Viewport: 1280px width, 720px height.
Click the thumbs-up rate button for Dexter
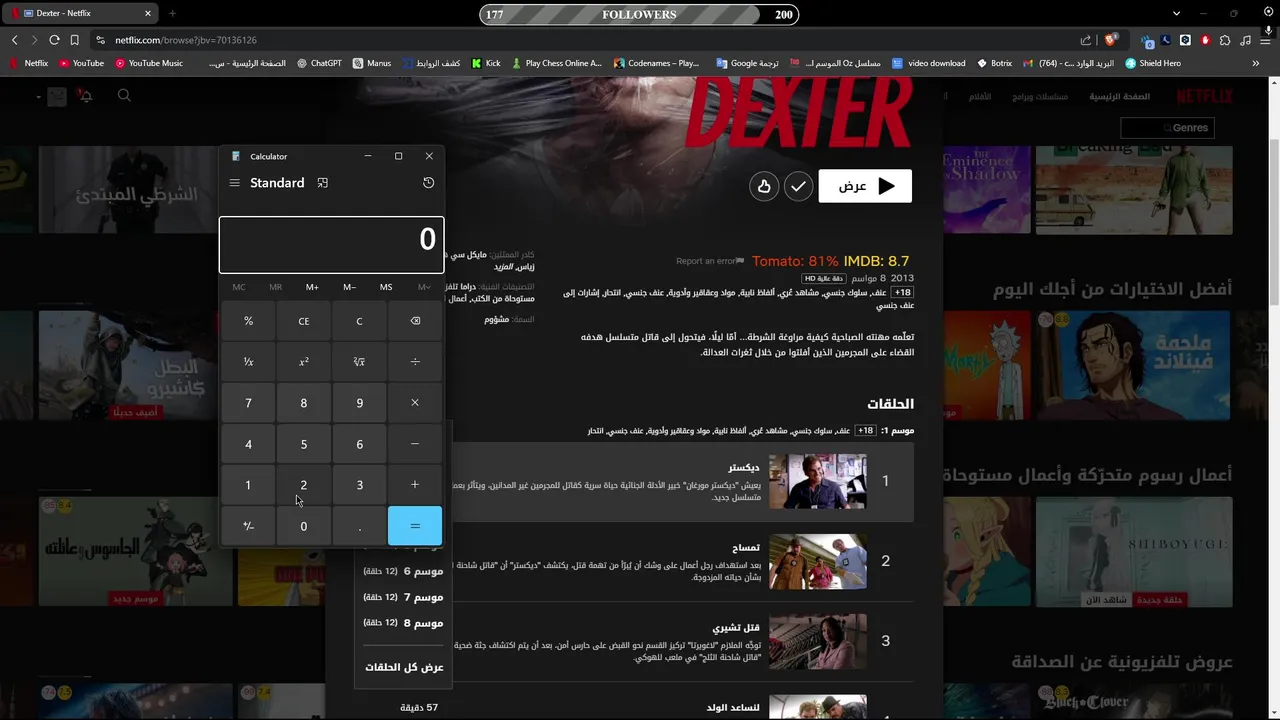pyautogui.click(x=764, y=186)
